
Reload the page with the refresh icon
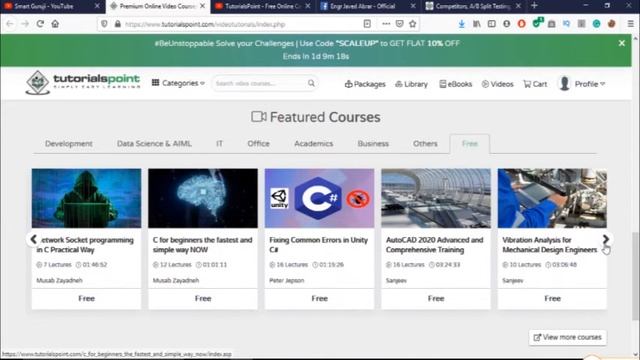(40, 24)
